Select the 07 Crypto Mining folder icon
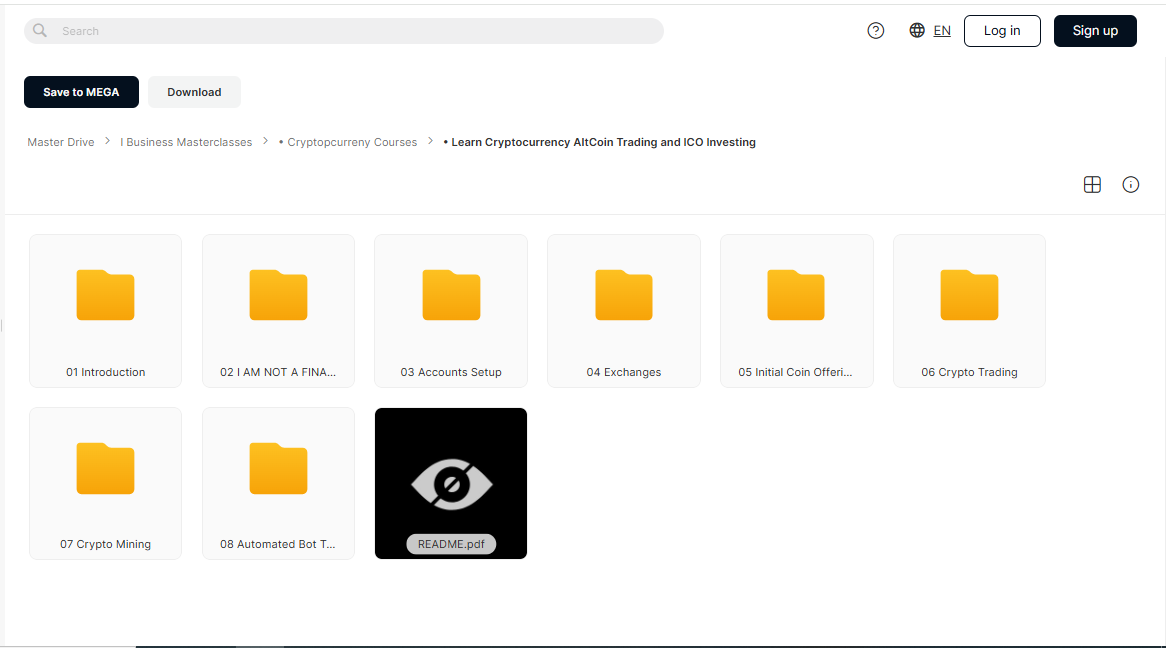This screenshot has height=648, width=1166. pos(106,468)
